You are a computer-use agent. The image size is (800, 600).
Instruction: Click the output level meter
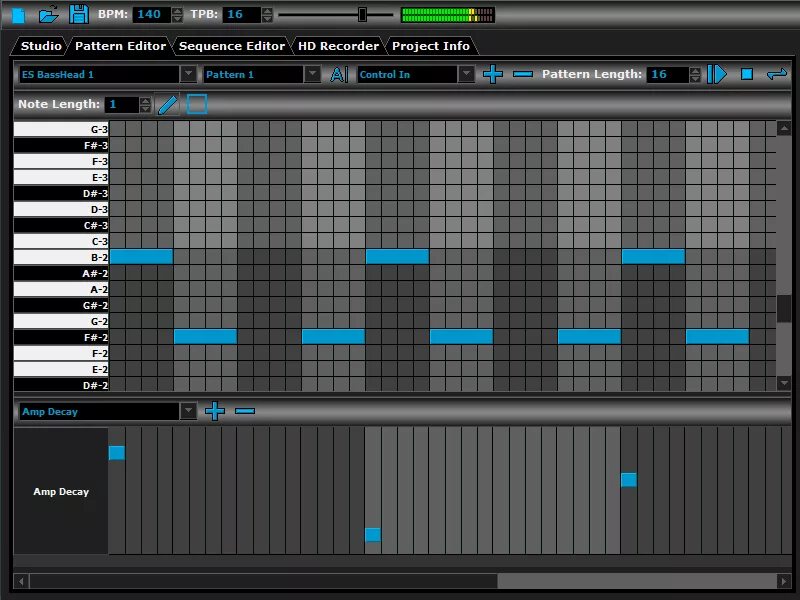click(447, 15)
